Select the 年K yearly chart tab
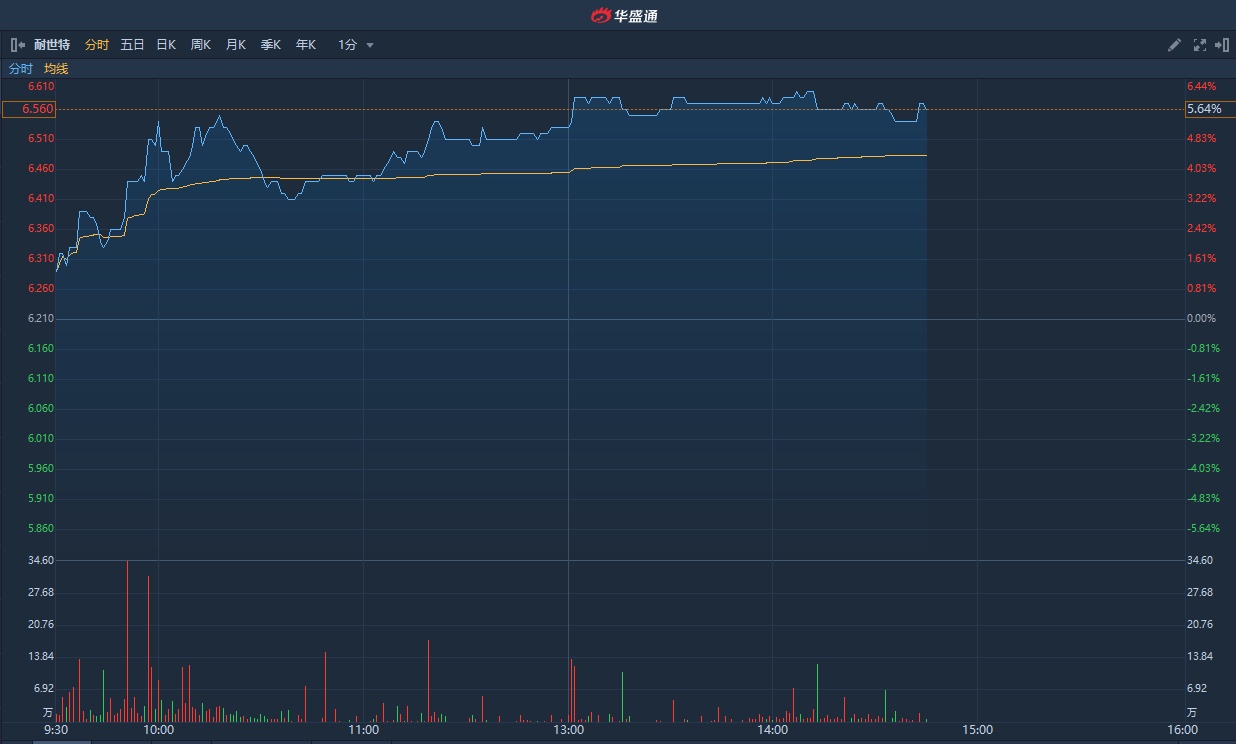 point(306,45)
